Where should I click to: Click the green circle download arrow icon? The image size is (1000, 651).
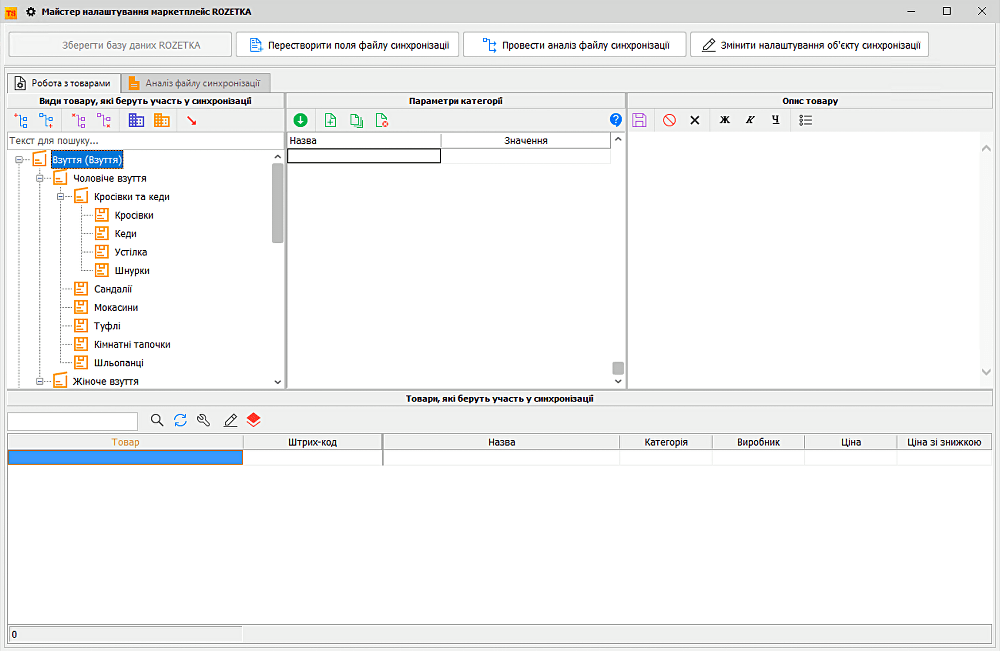tap(300, 120)
